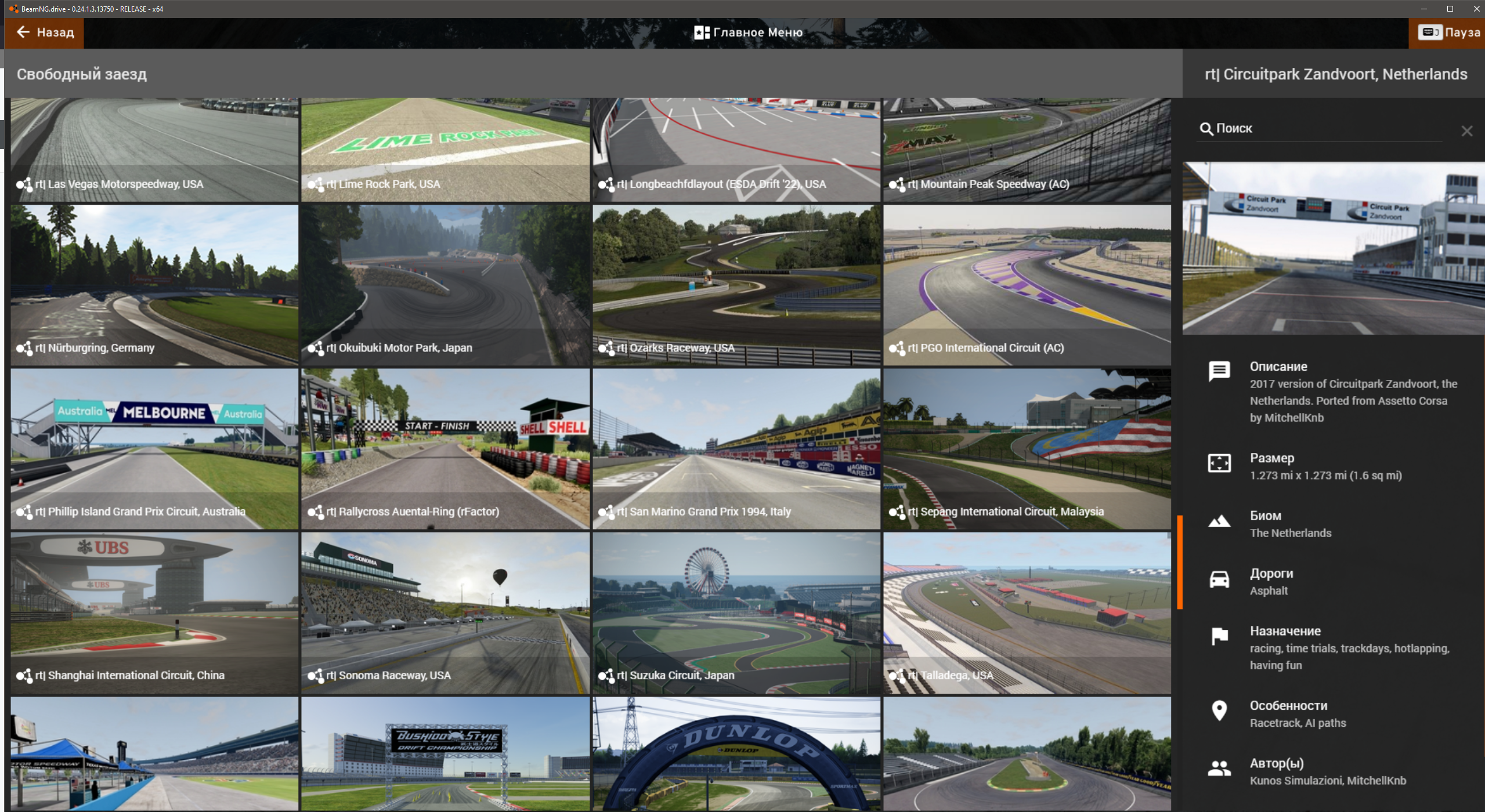
Task: Open San Marino Grand Prix 1994
Action: tap(736, 449)
